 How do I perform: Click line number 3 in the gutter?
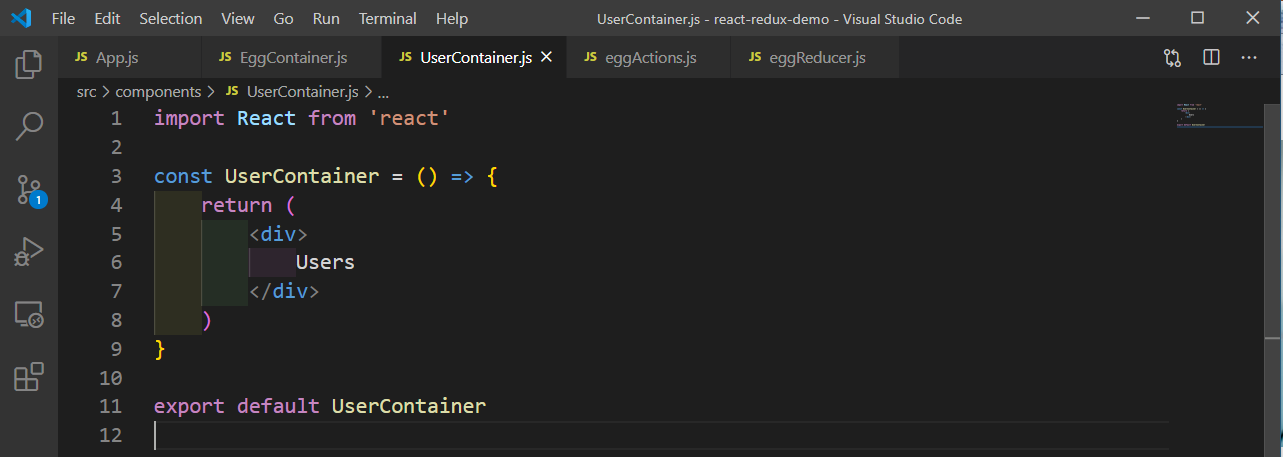click(x=116, y=176)
